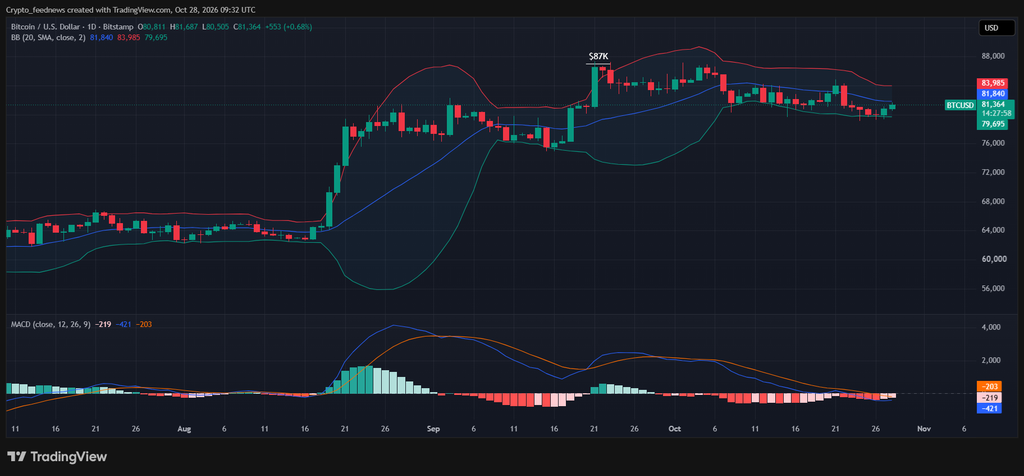Click the low value L80,505 in the legend
The height and width of the screenshot is (476, 1024).
click(216, 27)
